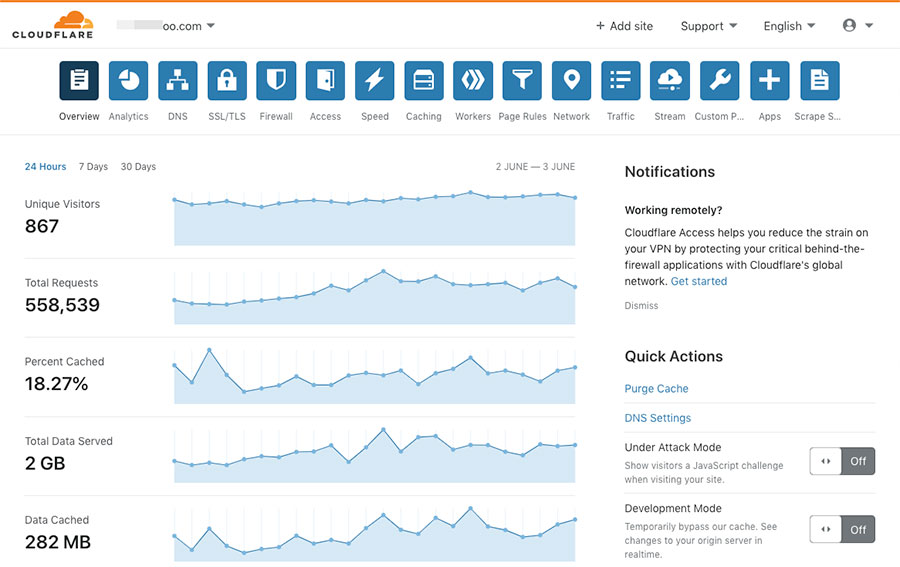This screenshot has width=900, height=567.
Task: Expand the account menu arrow
Action: 869,26
